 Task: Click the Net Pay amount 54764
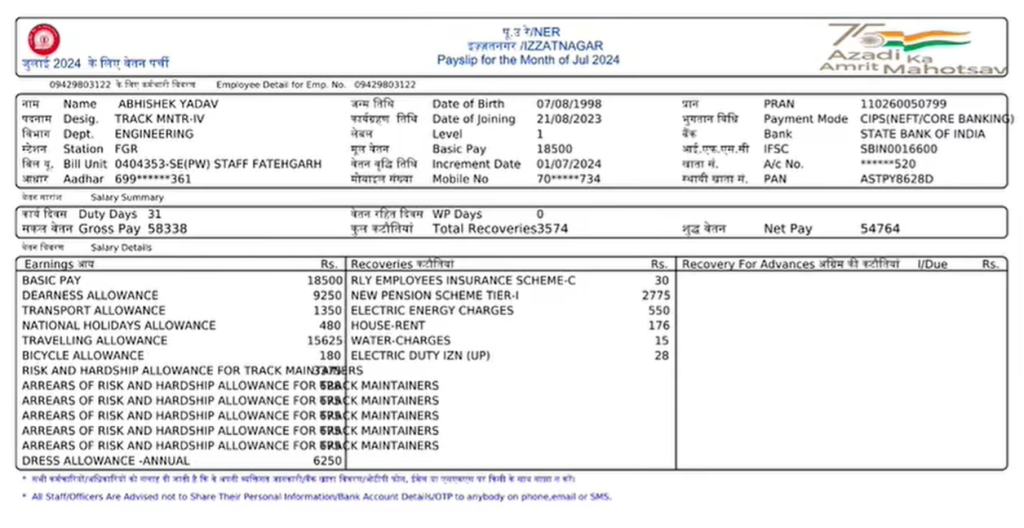click(880, 229)
